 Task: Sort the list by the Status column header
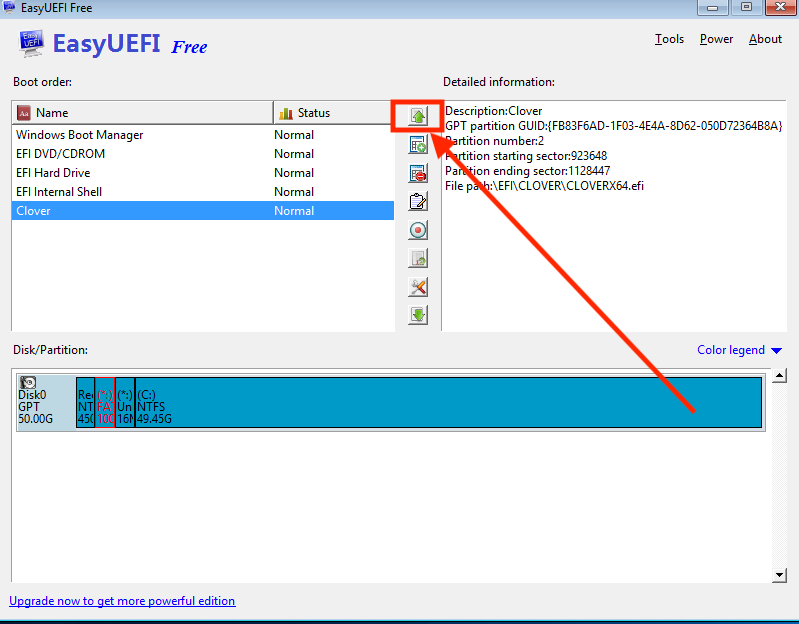(333, 113)
